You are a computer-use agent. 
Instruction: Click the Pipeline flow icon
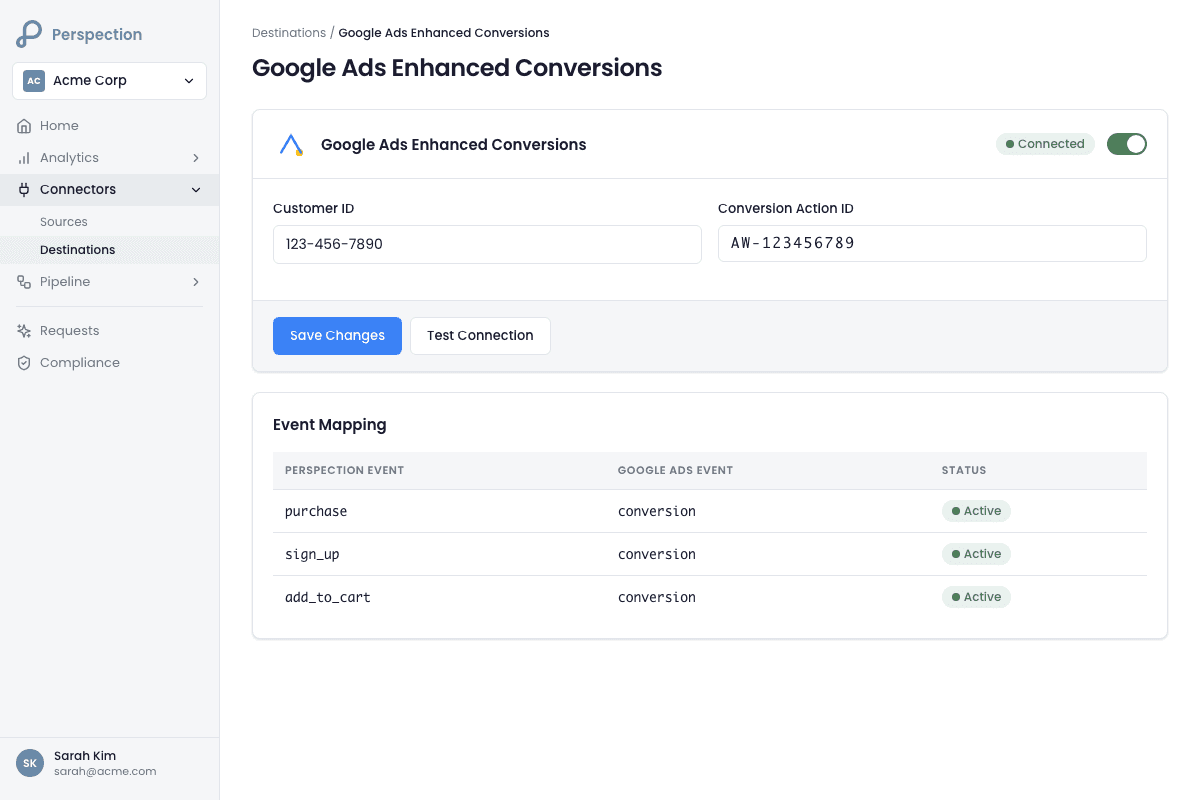tap(24, 282)
